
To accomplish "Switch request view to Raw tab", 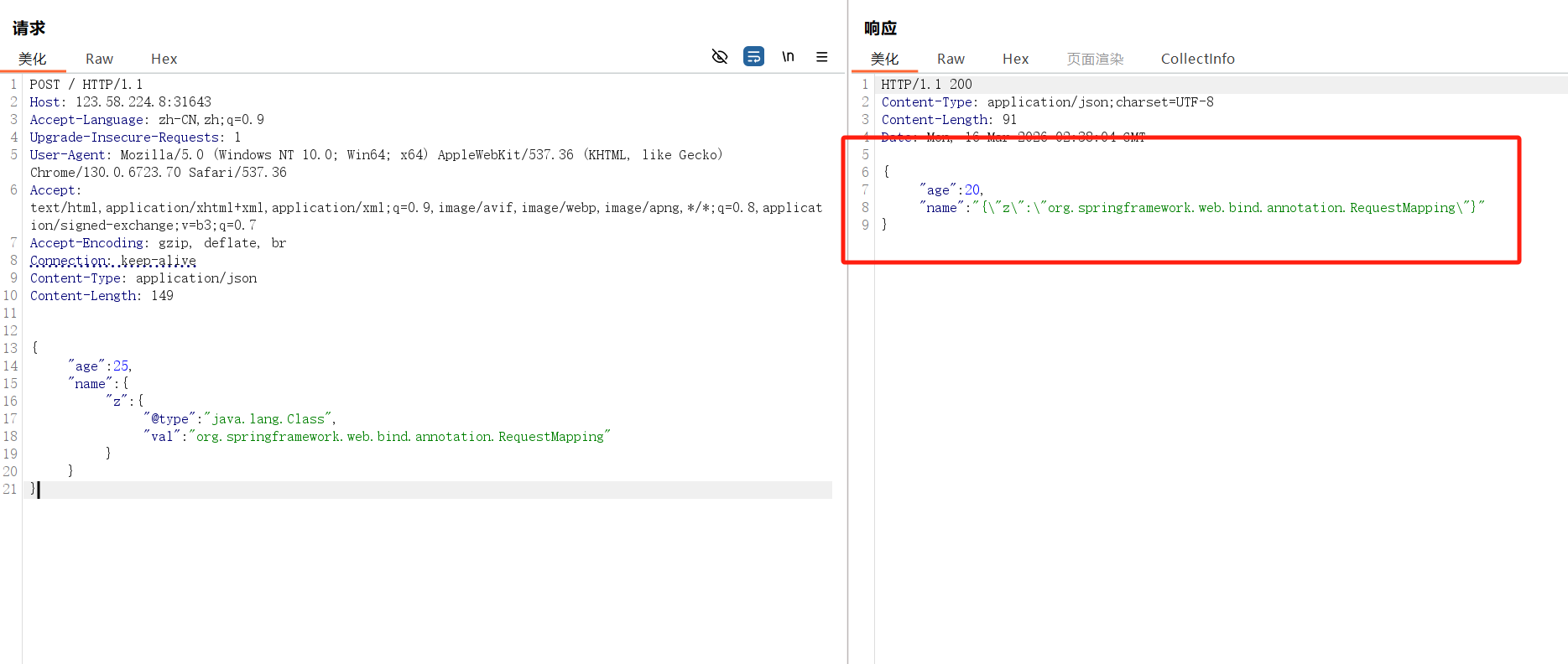I will (x=99, y=59).
